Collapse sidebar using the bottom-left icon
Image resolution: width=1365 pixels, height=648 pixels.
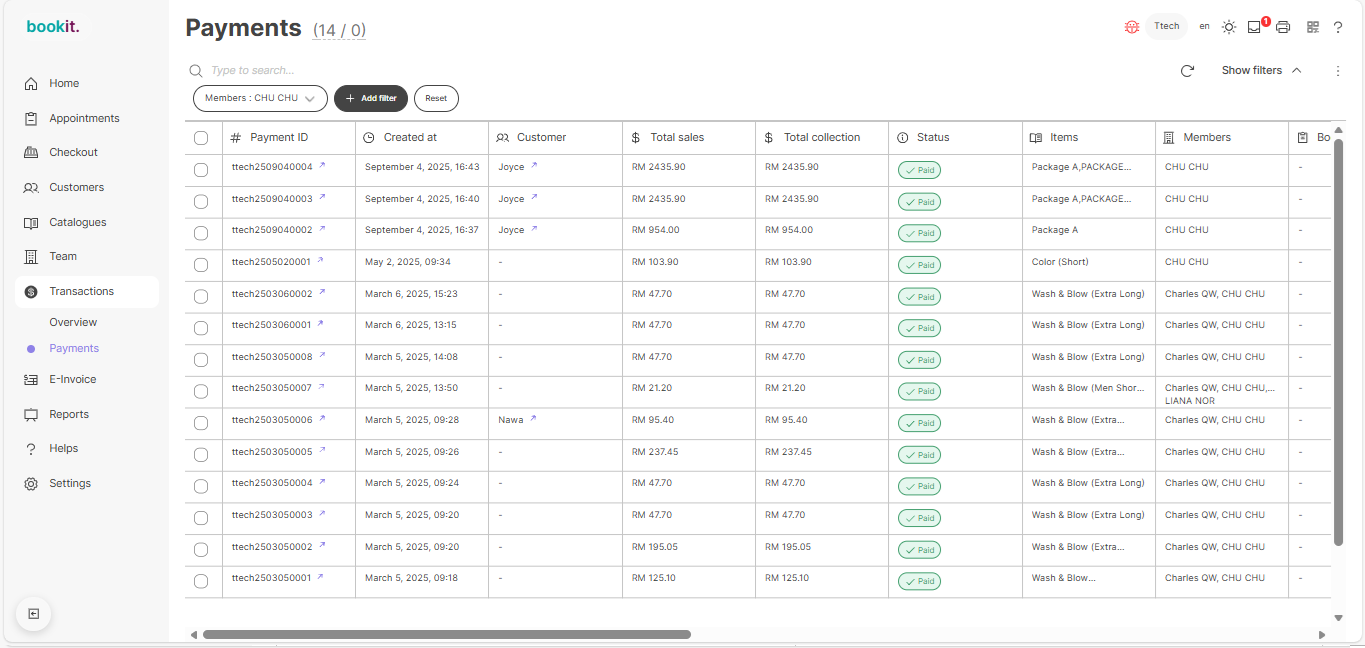pyautogui.click(x=33, y=614)
